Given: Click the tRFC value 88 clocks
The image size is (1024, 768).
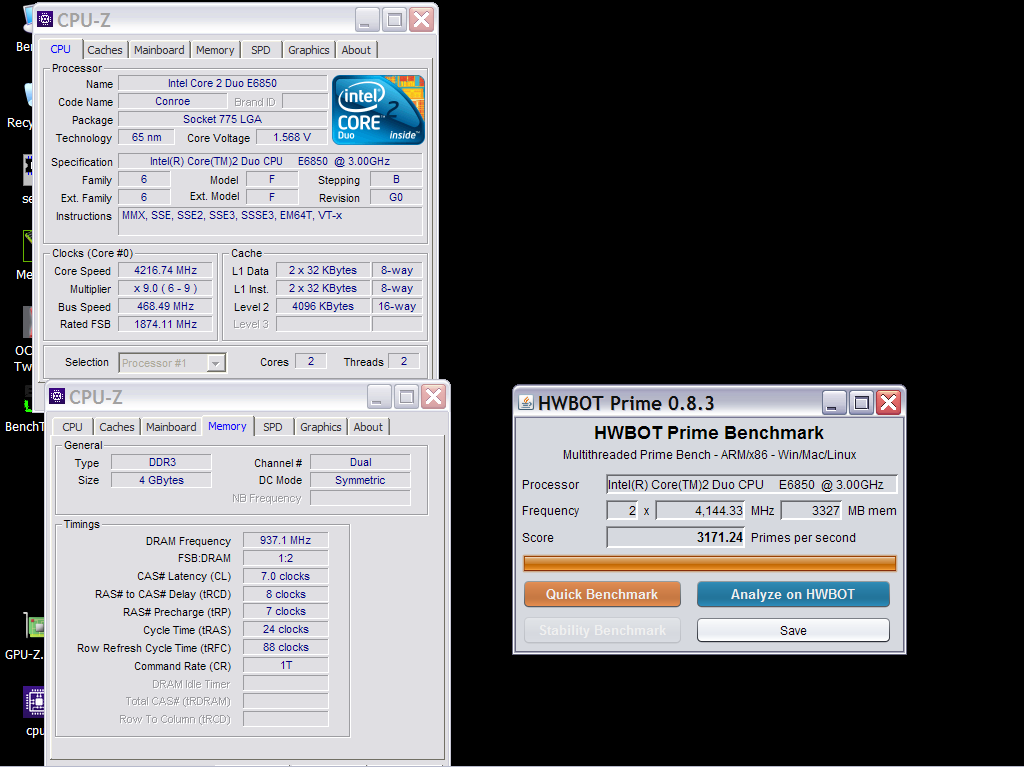Looking at the screenshot, I should (285, 648).
